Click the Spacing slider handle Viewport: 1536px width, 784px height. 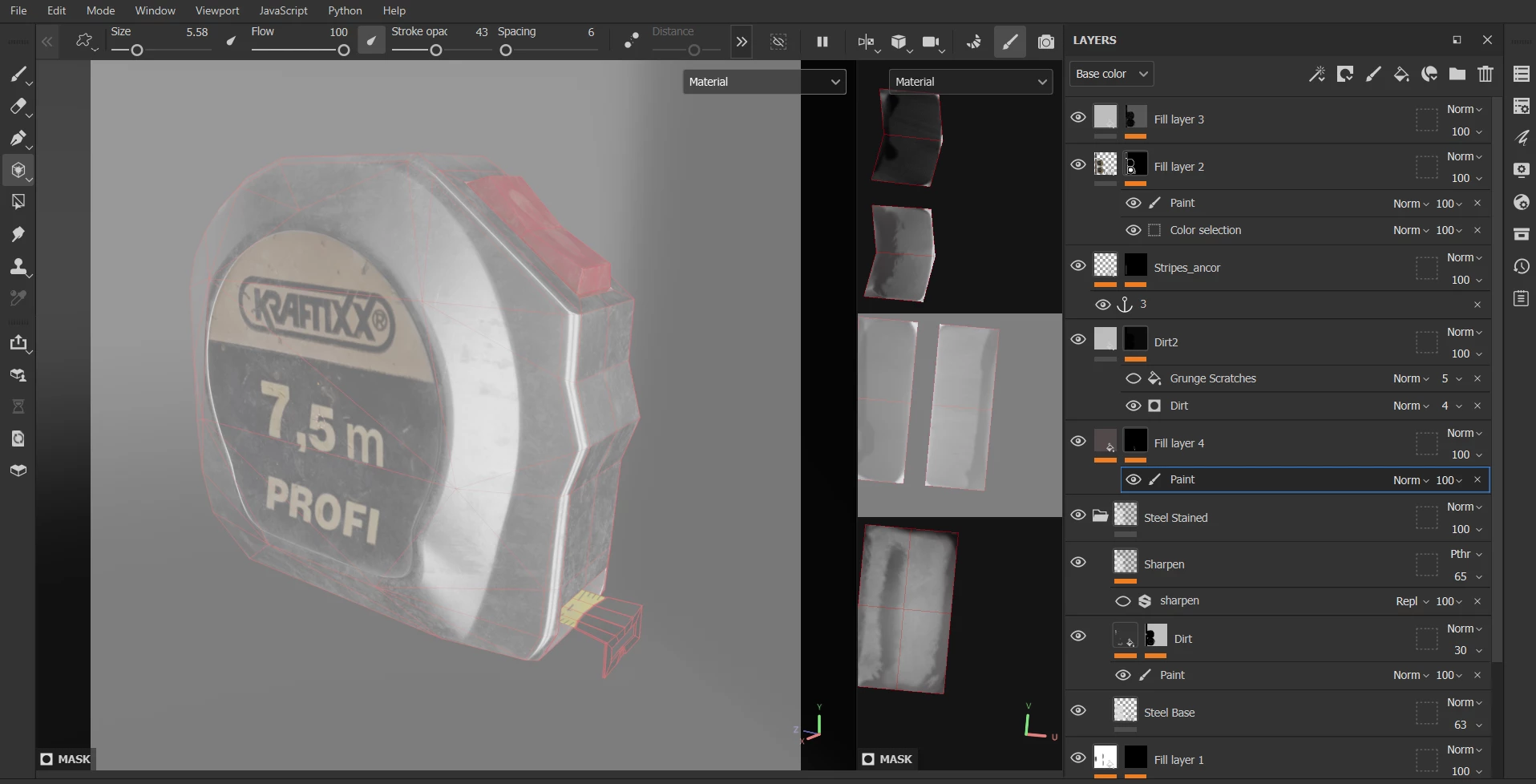point(506,51)
